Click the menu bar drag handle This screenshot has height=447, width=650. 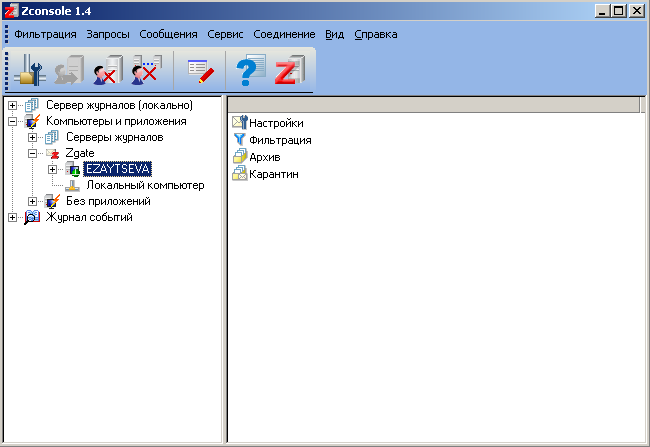(6, 34)
